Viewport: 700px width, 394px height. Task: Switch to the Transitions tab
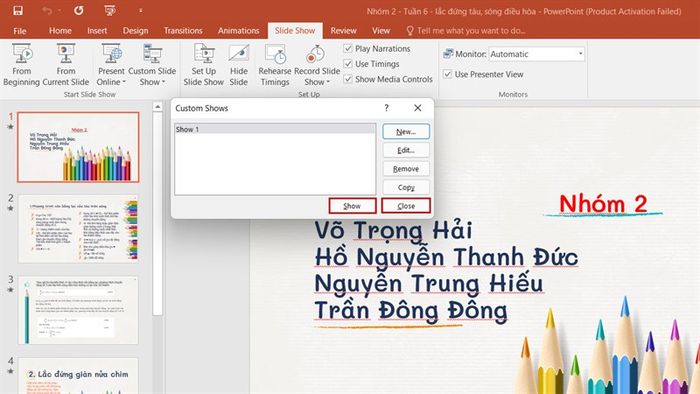[x=183, y=31]
